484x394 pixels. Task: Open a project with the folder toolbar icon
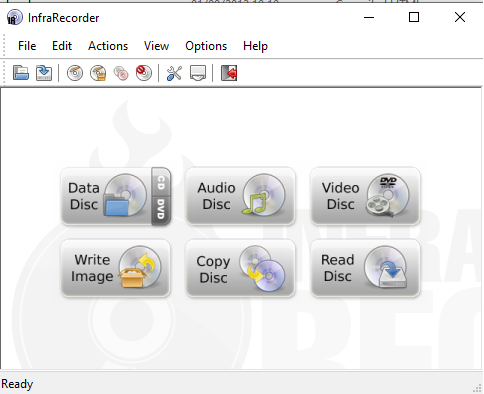21,73
